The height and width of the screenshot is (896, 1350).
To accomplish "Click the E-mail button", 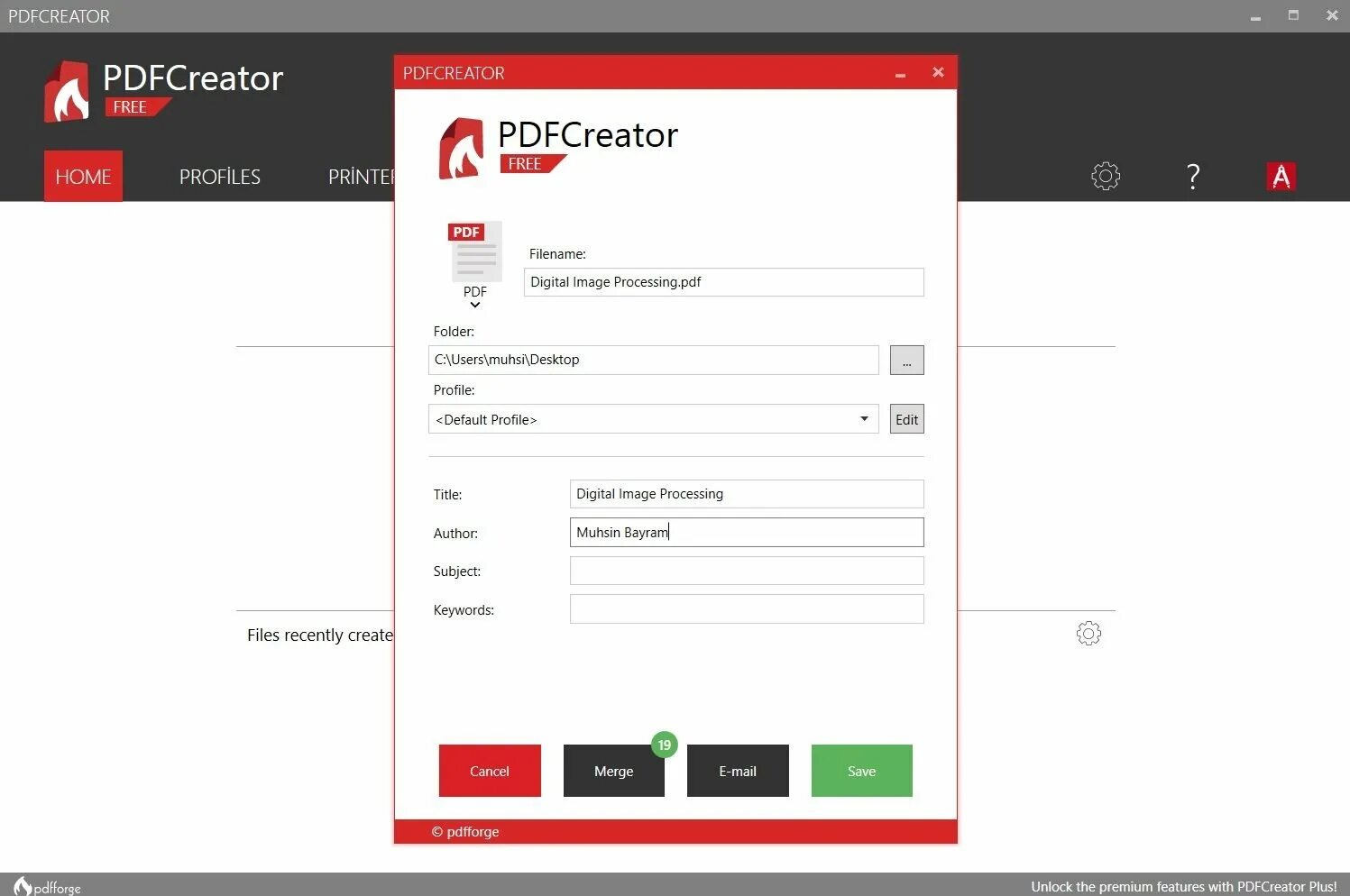I will pyautogui.click(x=738, y=771).
